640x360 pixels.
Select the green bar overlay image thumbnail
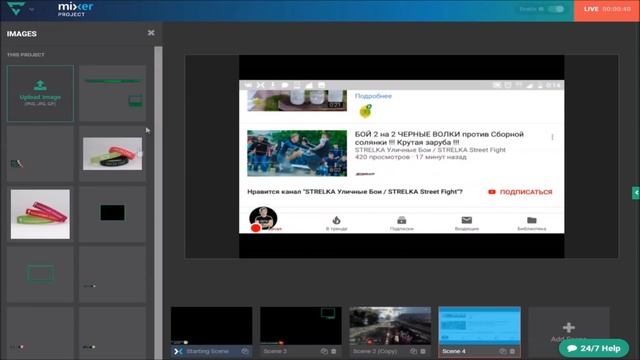pyautogui.click(x=113, y=93)
